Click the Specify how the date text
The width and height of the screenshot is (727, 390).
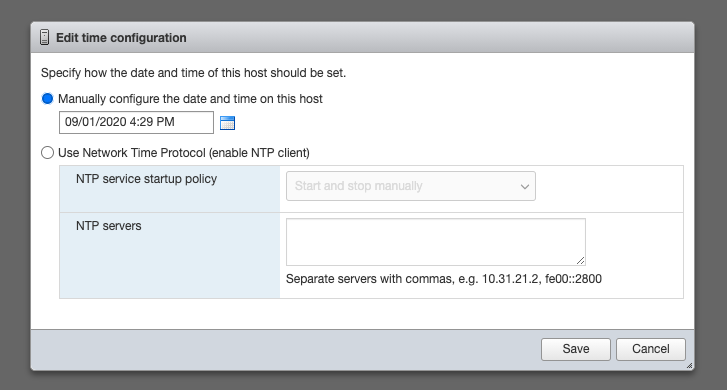click(x=193, y=73)
